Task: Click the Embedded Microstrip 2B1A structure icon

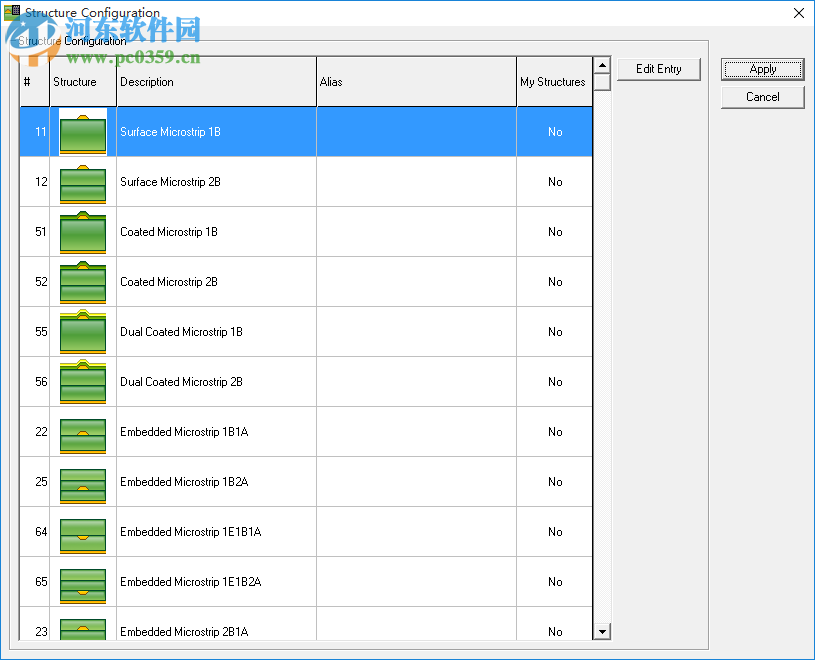Action: [x=83, y=629]
